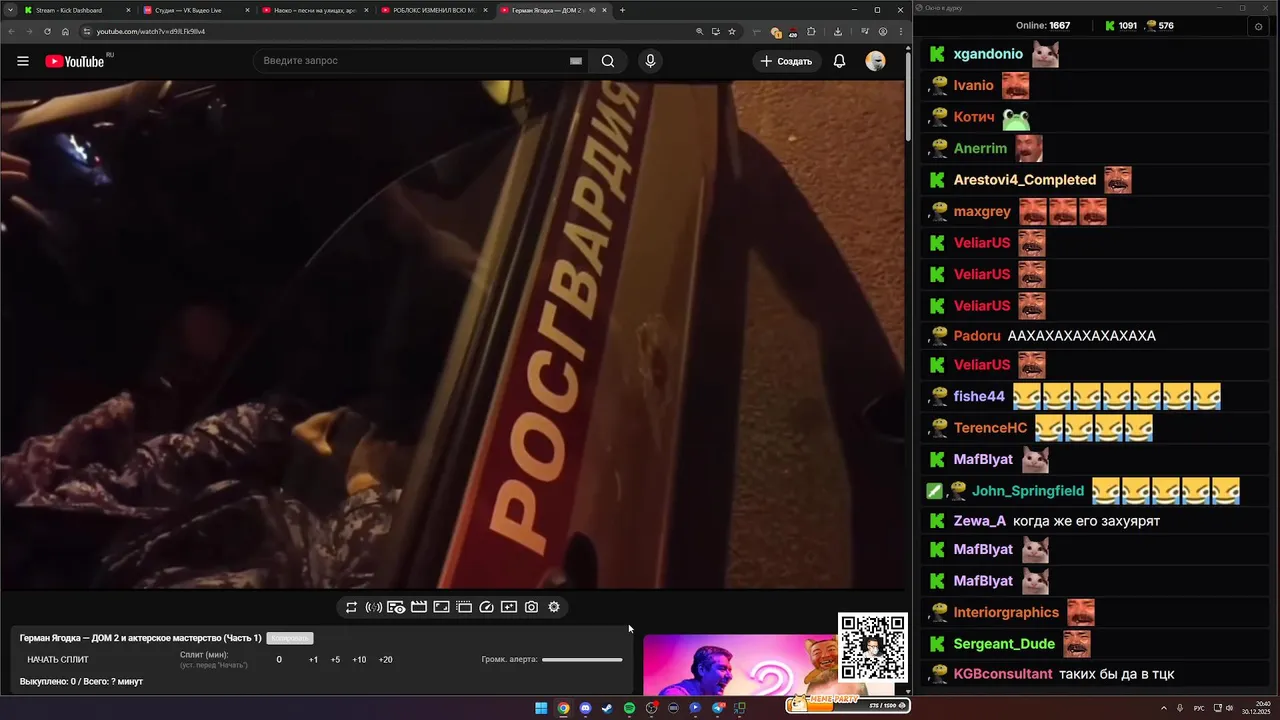Start voice search with the microphone icon
This screenshot has height=720, width=1280.
pyautogui.click(x=650, y=61)
